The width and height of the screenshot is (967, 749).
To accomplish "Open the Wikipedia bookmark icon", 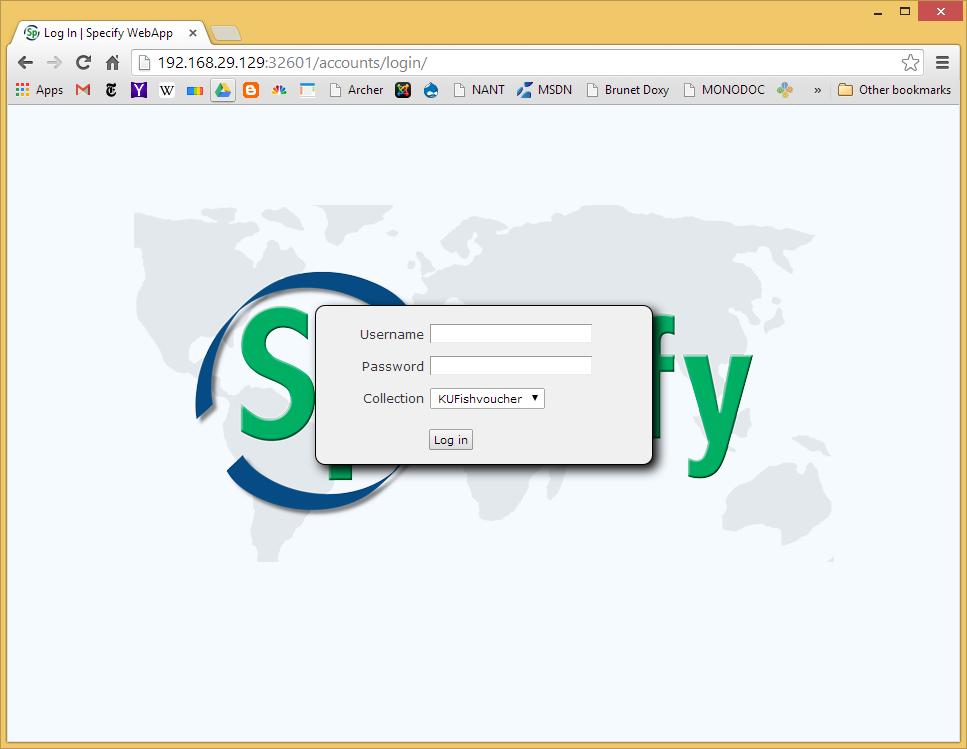I will click(167, 90).
